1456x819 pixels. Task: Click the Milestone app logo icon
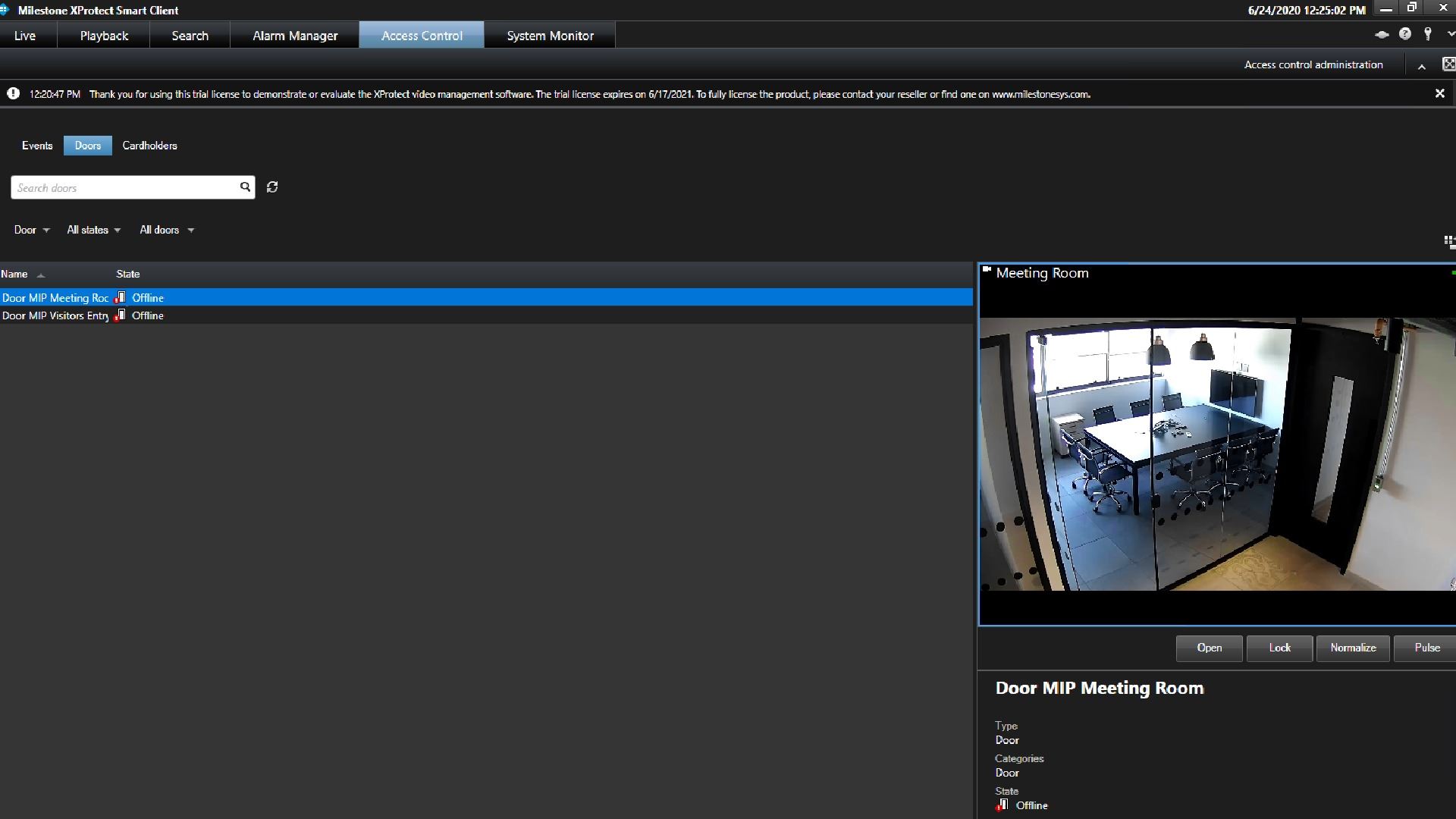5,10
